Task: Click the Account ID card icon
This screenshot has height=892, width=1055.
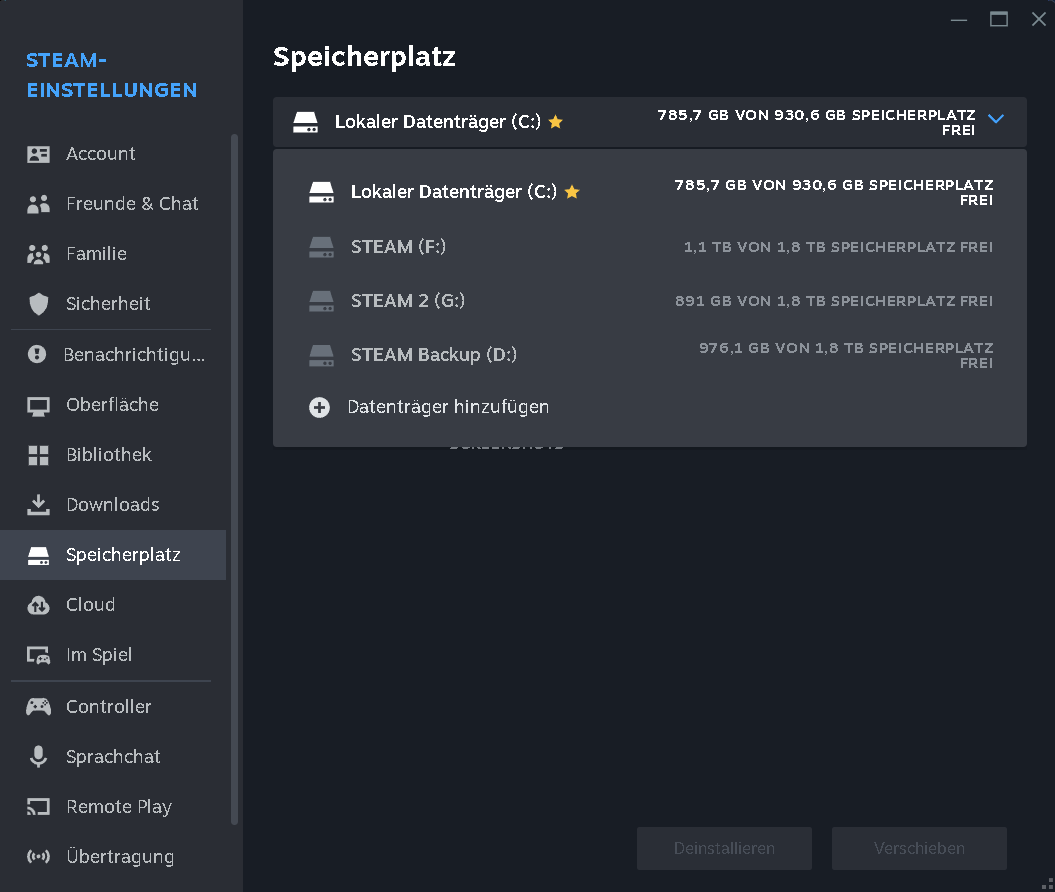Action: (x=38, y=154)
